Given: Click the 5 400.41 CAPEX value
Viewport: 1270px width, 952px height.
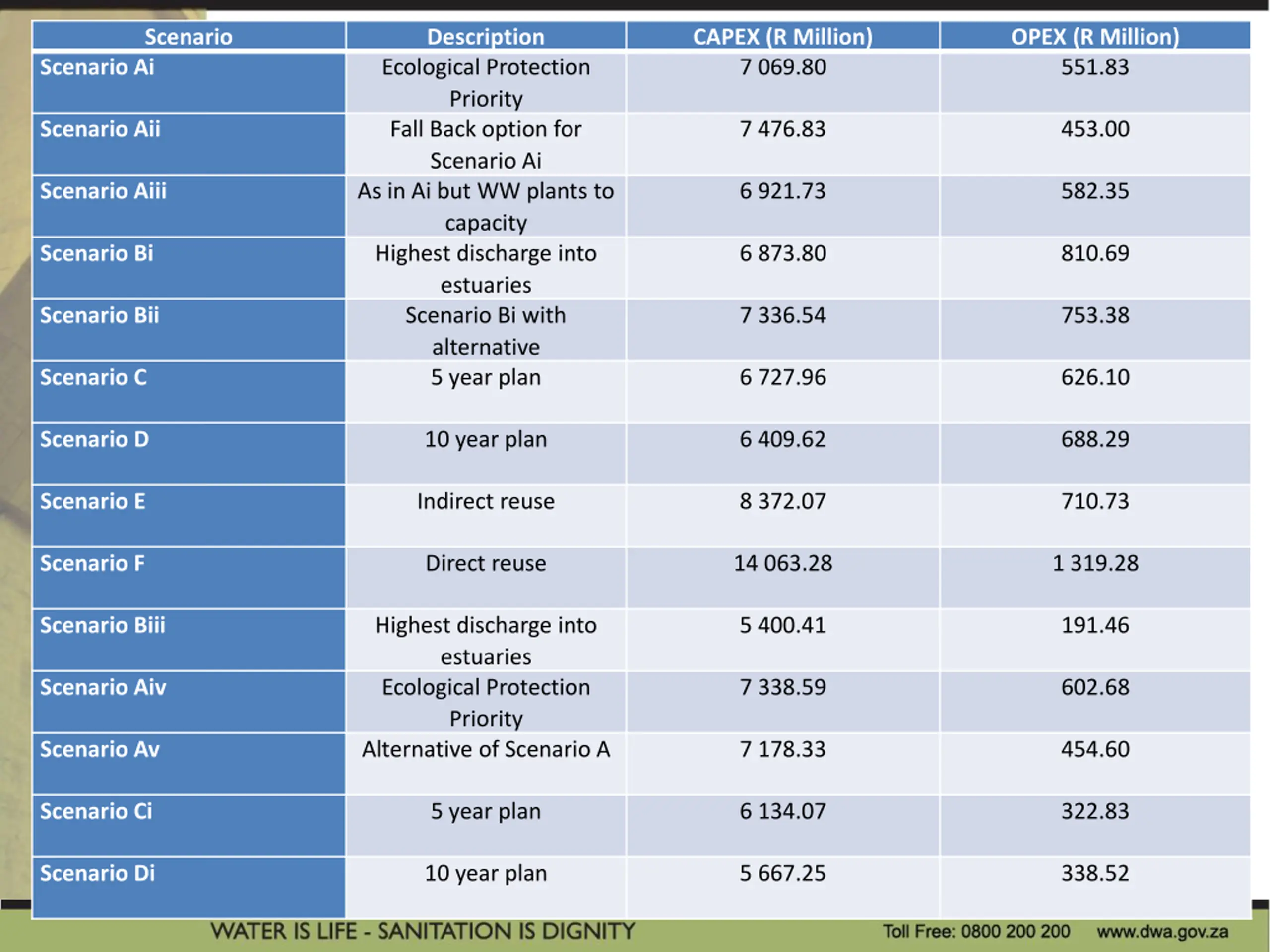Looking at the screenshot, I should (x=782, y=625).
